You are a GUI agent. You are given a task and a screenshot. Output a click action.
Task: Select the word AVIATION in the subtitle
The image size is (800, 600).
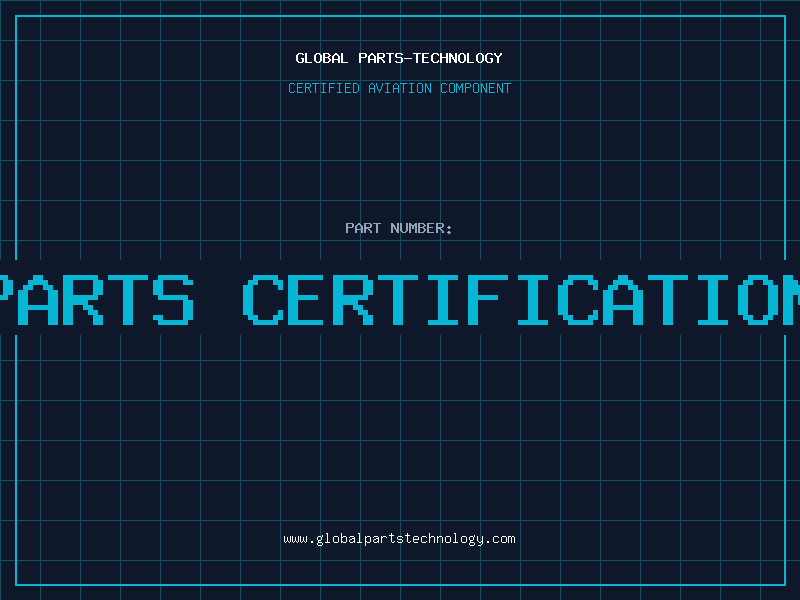400,88
